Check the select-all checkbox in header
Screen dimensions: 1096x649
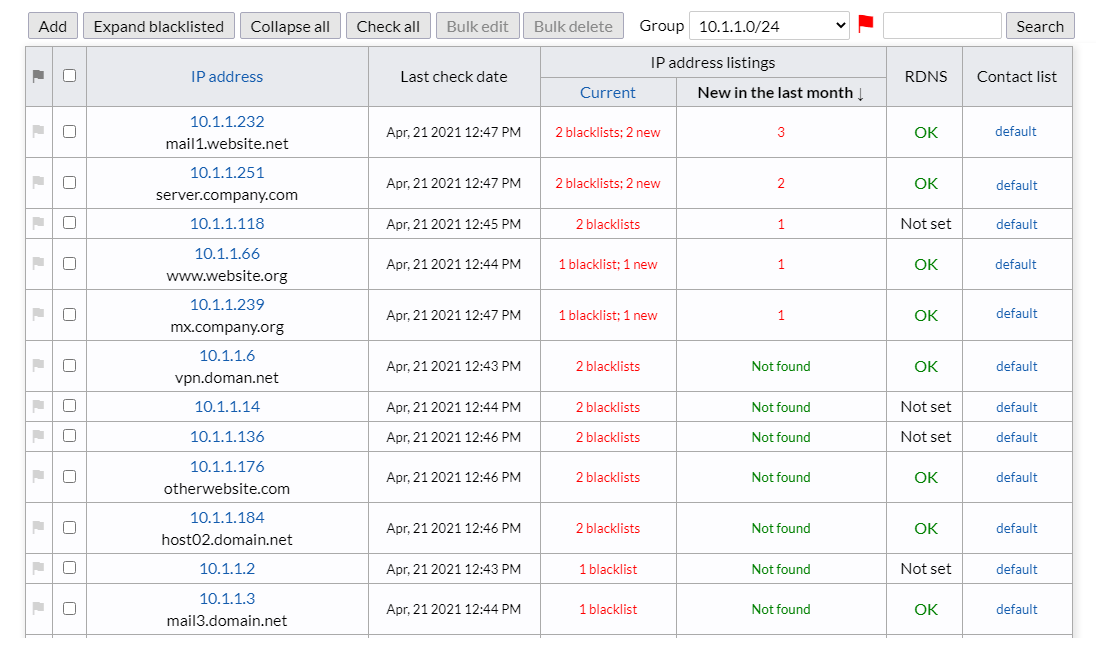click(x=68, y=76)
